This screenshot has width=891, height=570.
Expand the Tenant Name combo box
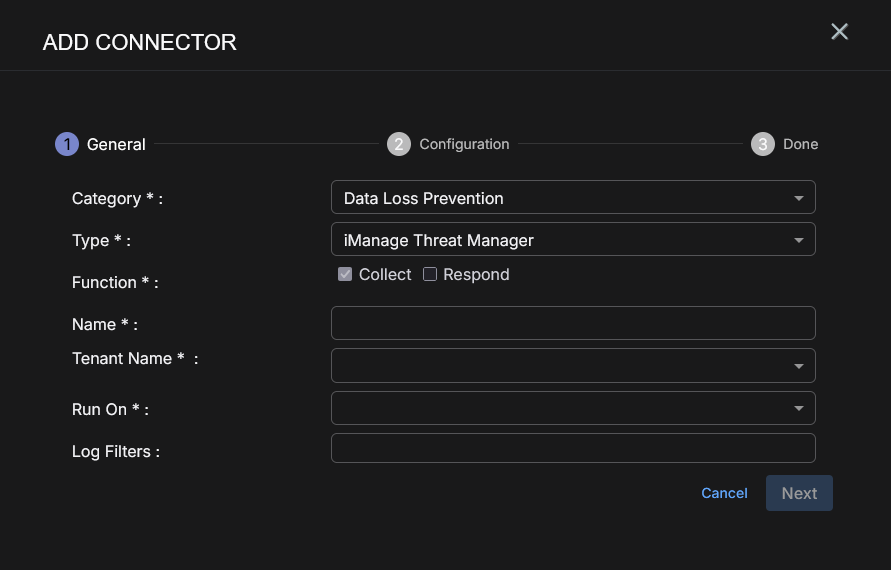tap(560, 366)
